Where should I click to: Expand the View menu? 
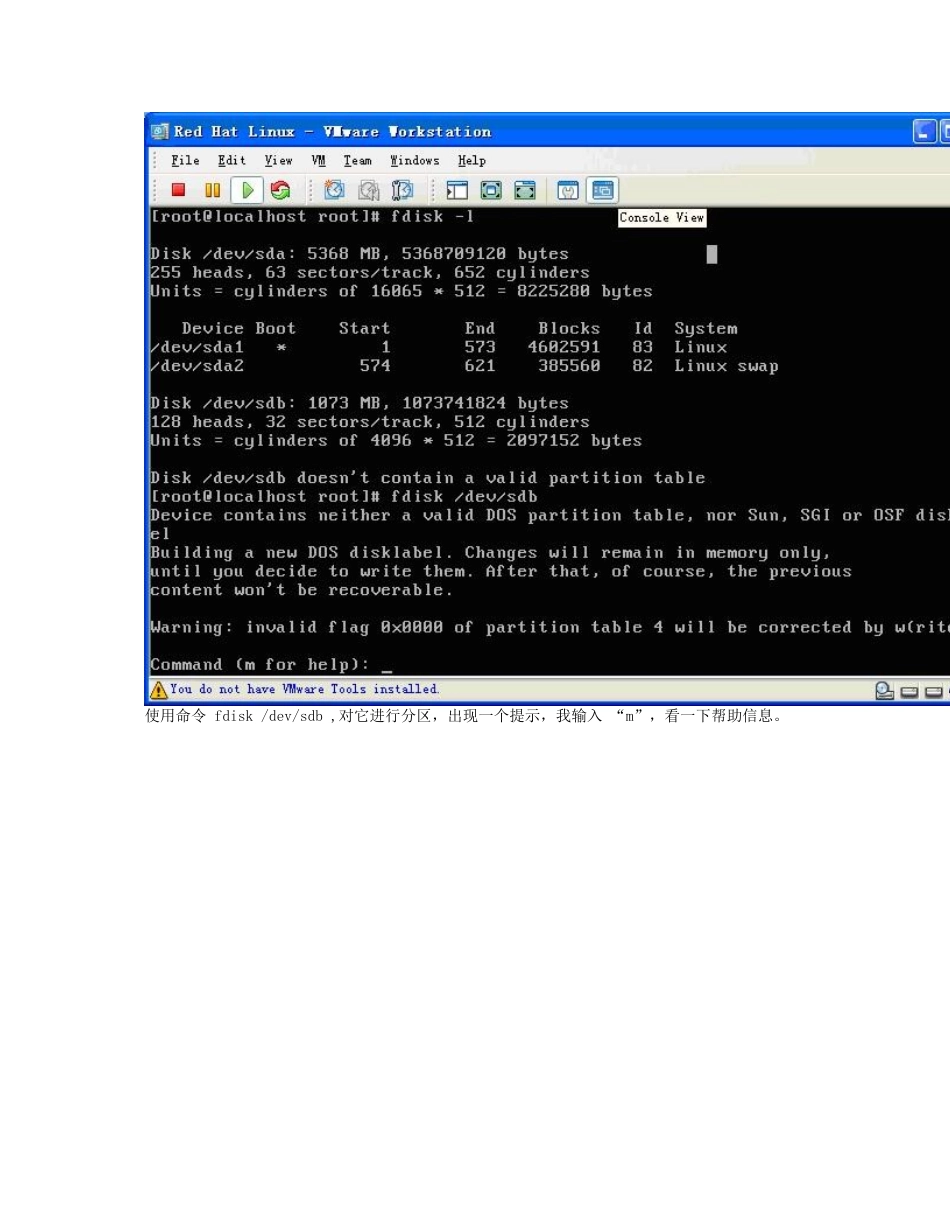[x=278, y=160]
